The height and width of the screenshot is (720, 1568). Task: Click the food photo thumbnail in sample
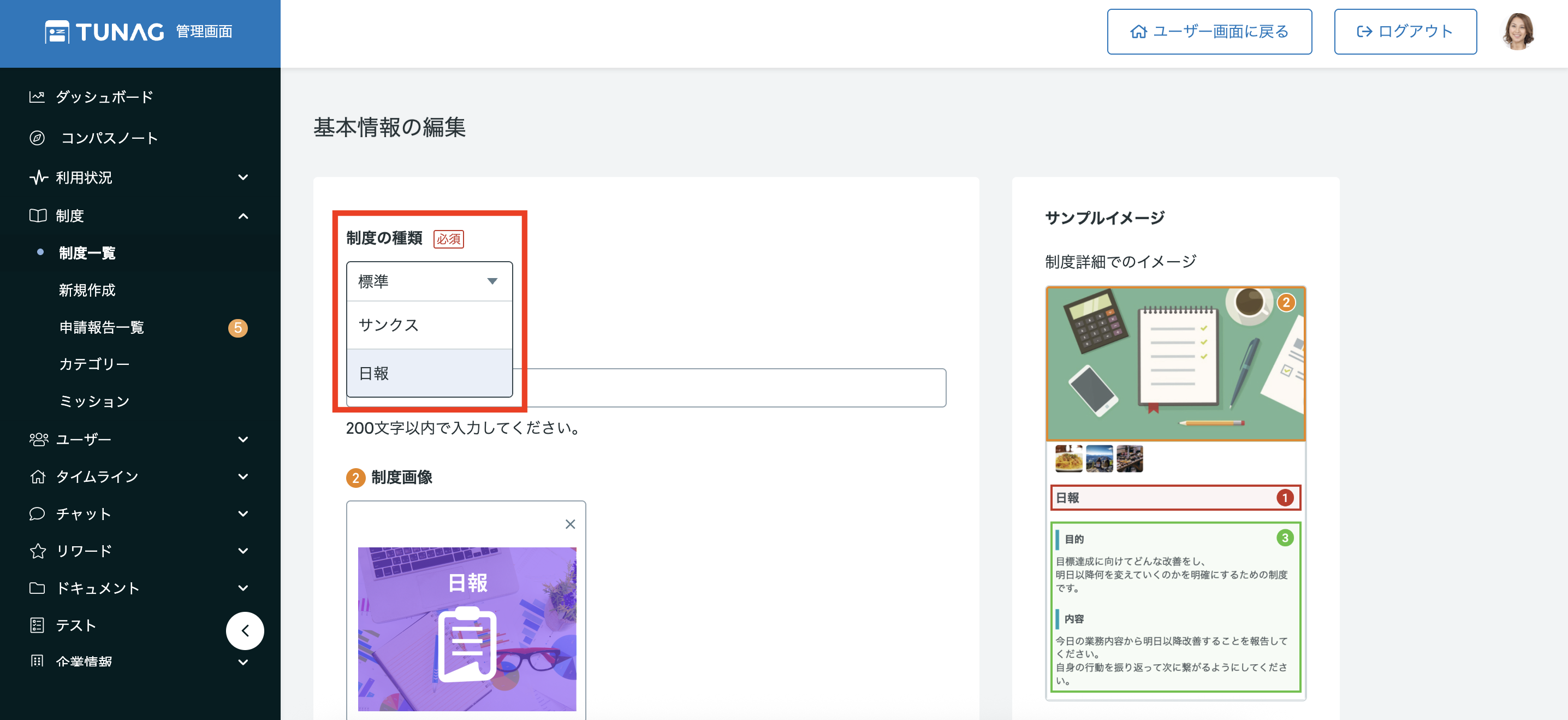(x=1069, y=459)
